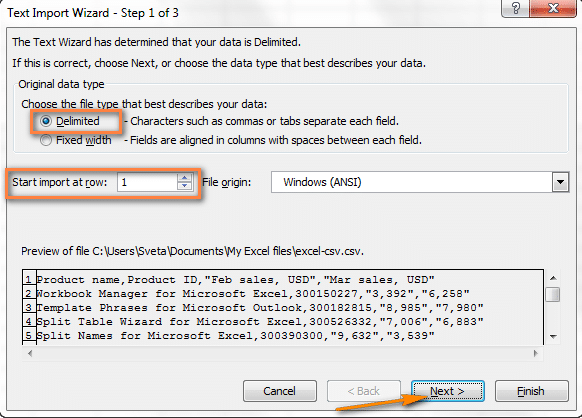Viewport: 582px width, 418px height.
Task: Click the preview scroll up arrow
Action: click(553, 278)
